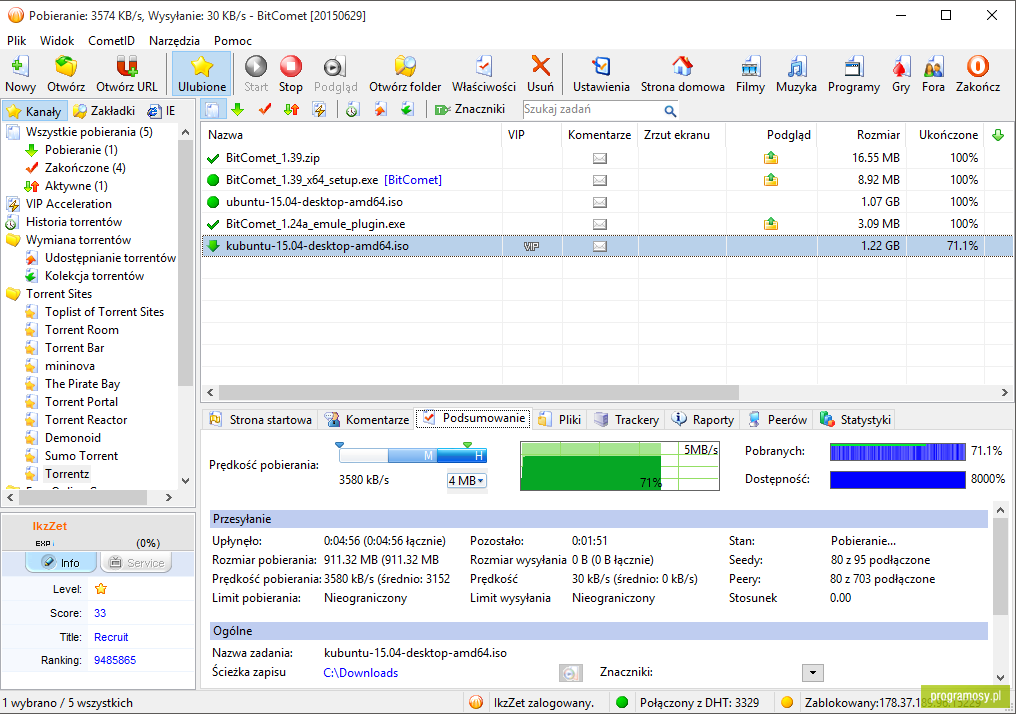Open the Komentarze tab
The image size is (1016, 714).
367,420
